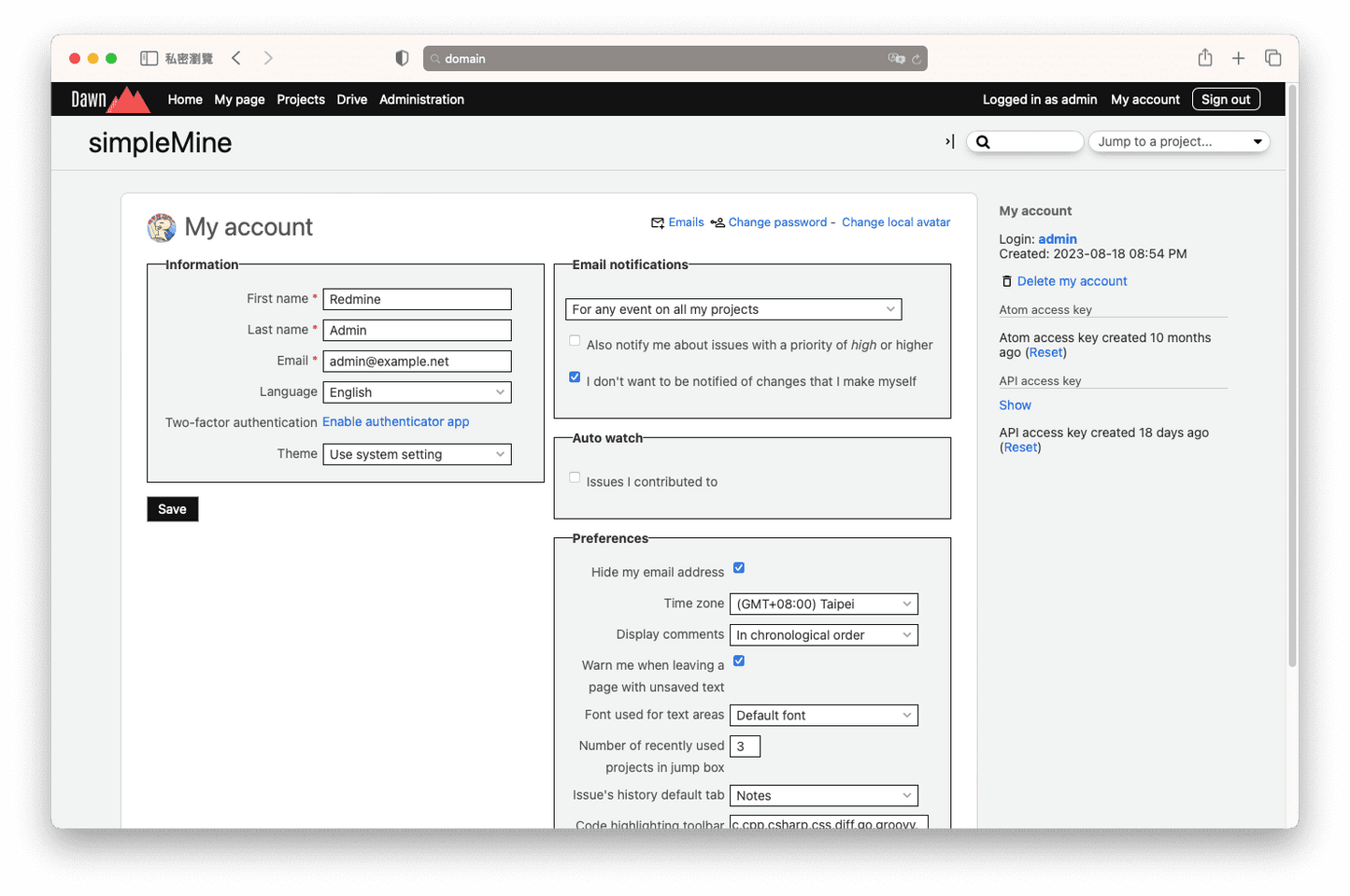
Task: Open the Administration menu
Action: 421,99
